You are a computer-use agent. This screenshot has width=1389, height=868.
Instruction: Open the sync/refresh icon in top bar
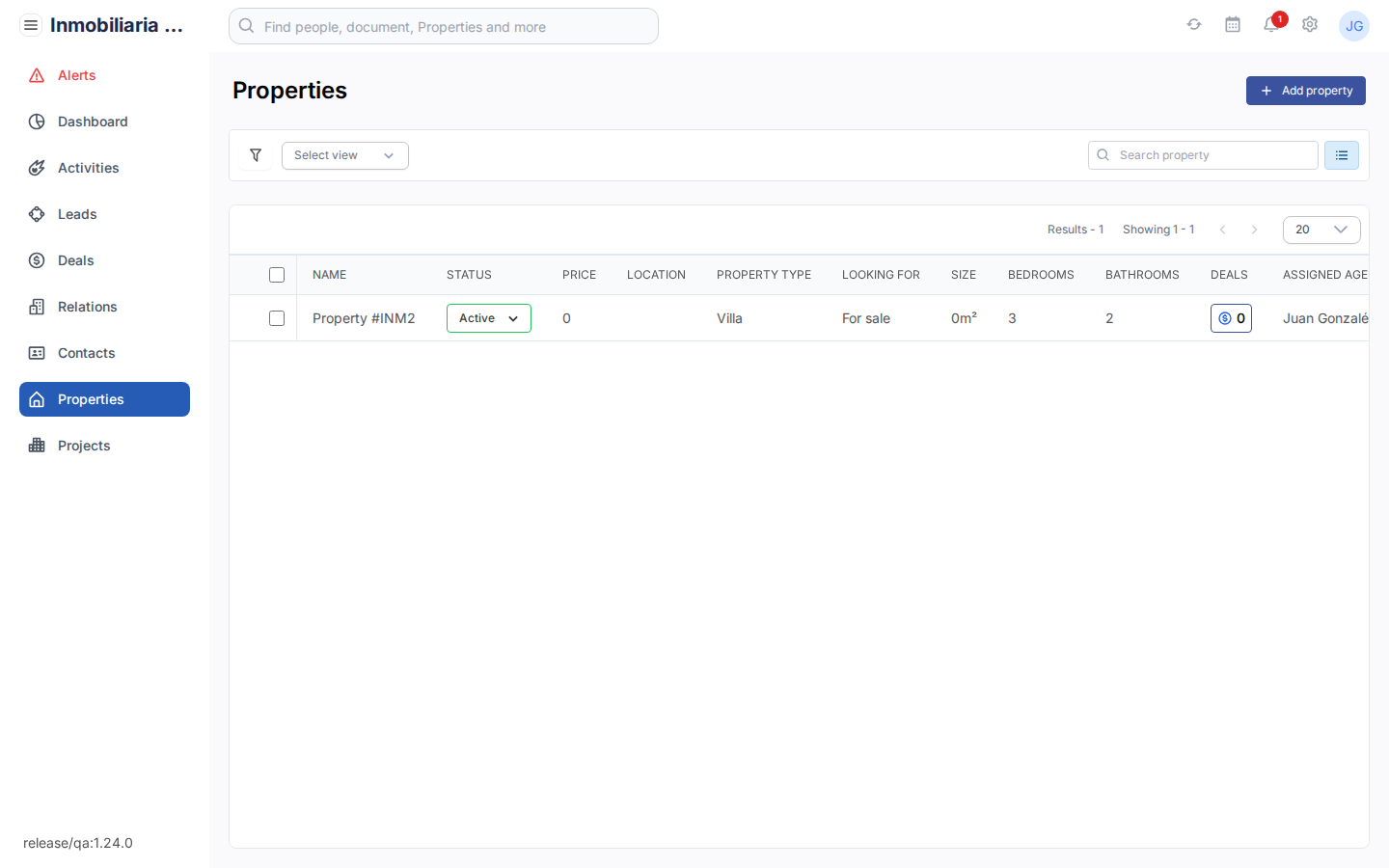[1194, 24]
